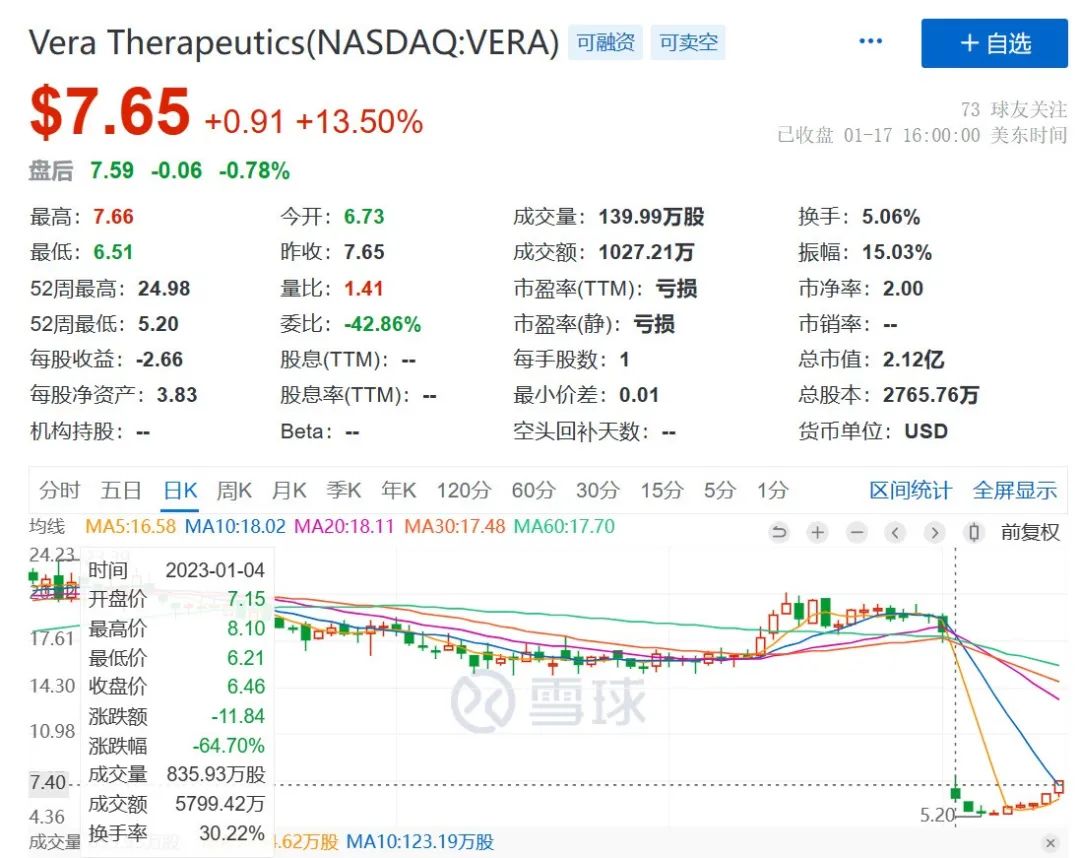Image resolution: width=1080 pixels, height=858 pixels.
Task: Click the 7.40 crosshair price label
Action: [x=48, y=783]
